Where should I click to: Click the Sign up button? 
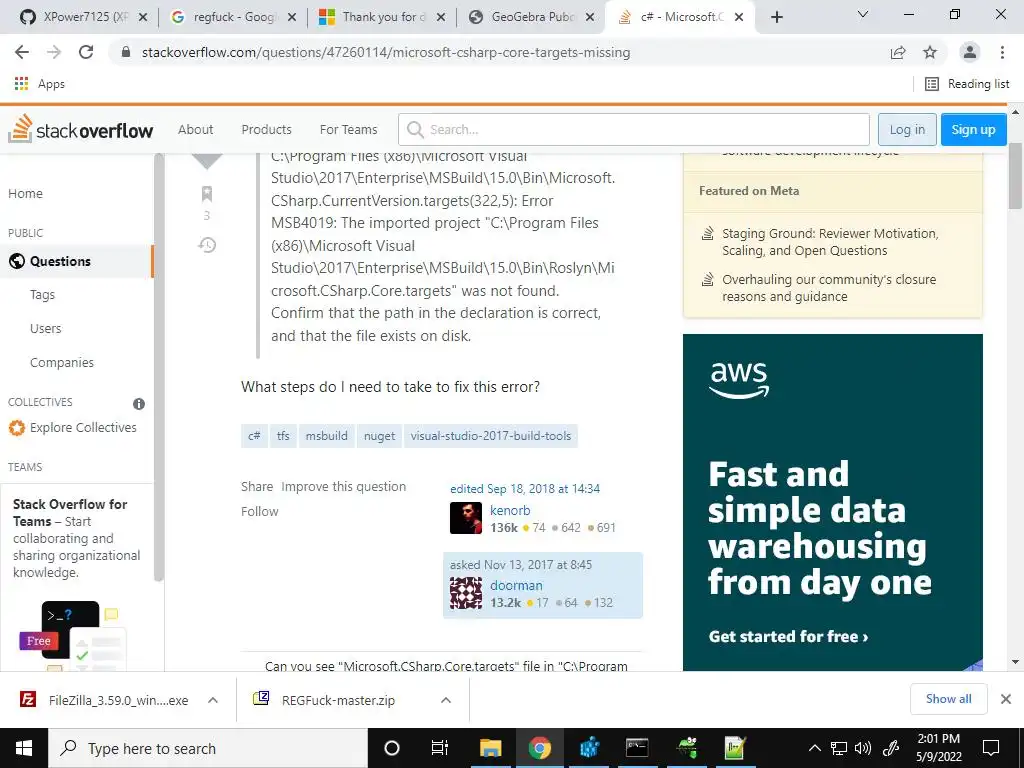point(973,129)
